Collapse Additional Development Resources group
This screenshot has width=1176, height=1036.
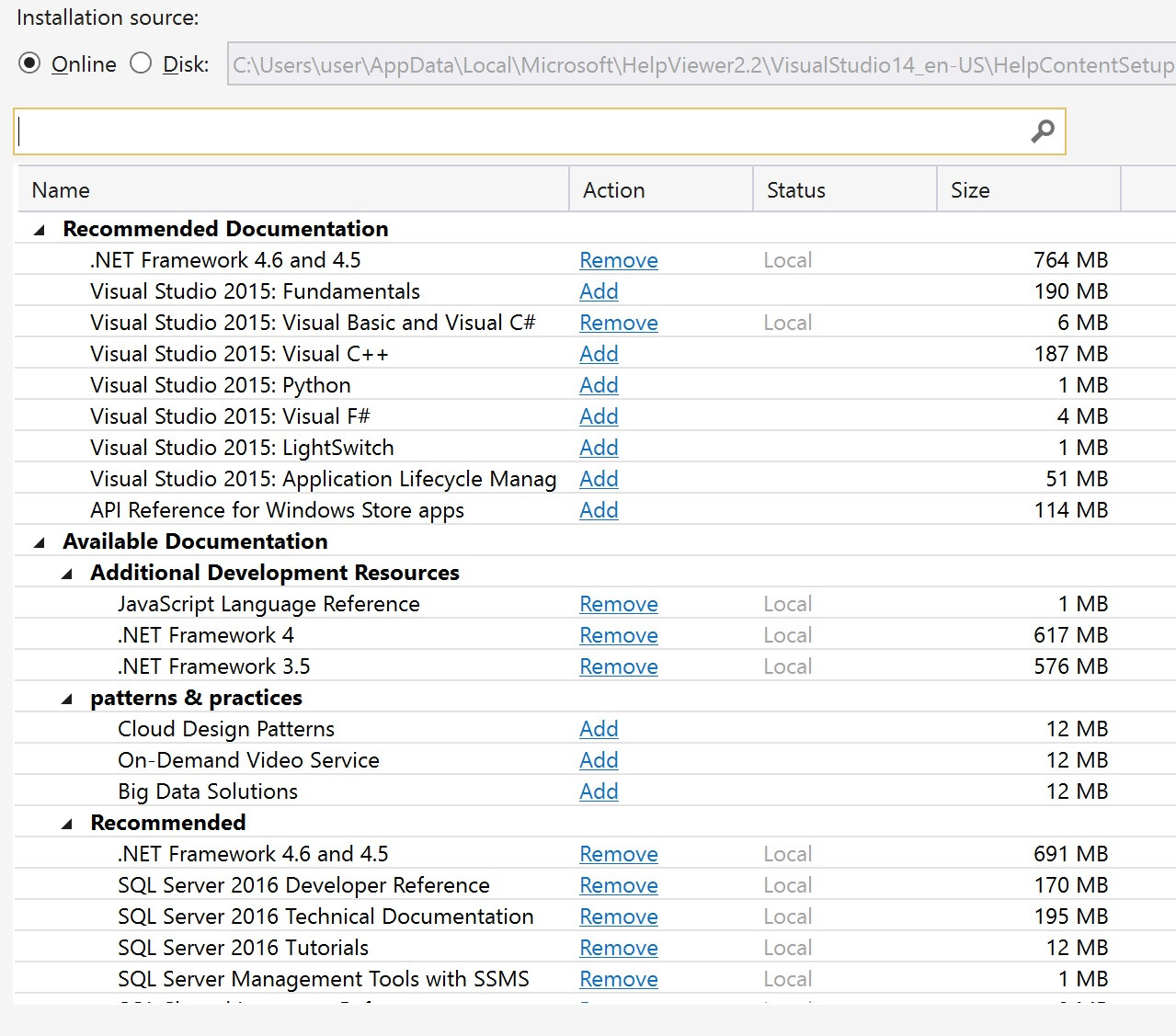[x=67, y=574]
